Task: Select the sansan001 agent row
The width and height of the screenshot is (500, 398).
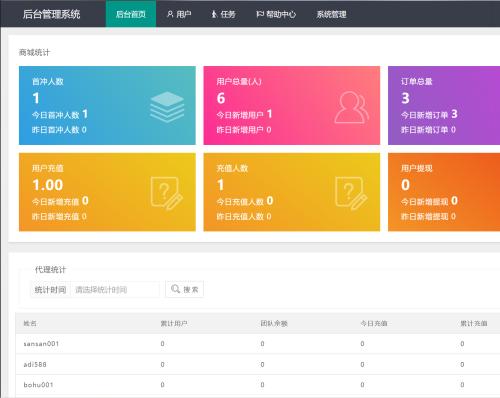Action: click(x=258, y=344)
